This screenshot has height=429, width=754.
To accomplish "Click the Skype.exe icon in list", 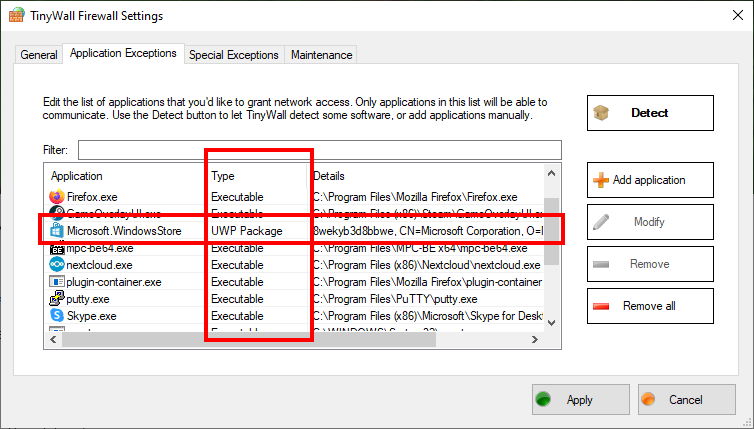I will (x=57, y=316).
